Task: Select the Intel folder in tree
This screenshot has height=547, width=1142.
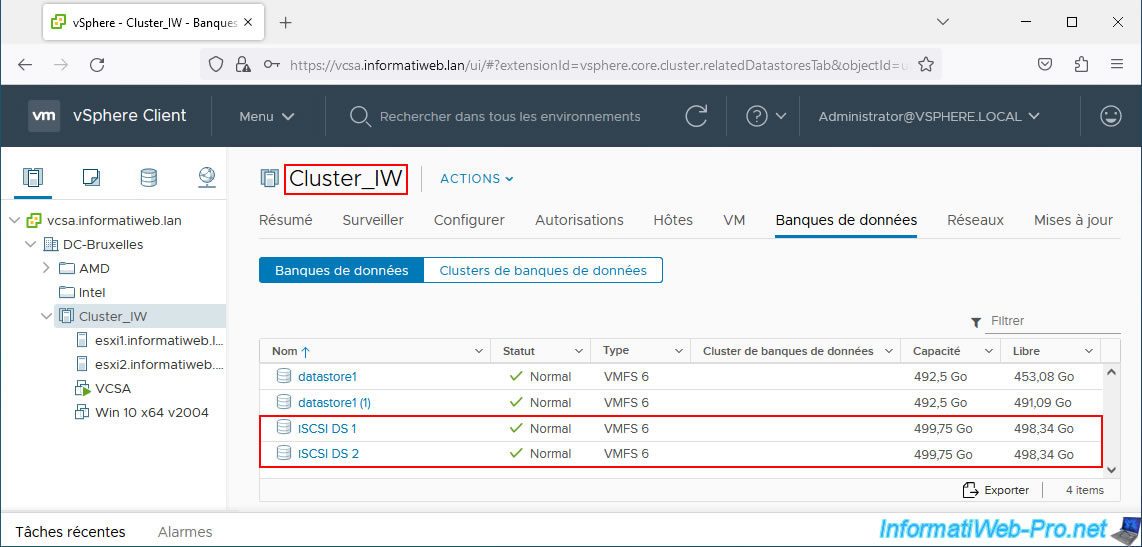Action: tap(92, 293)
